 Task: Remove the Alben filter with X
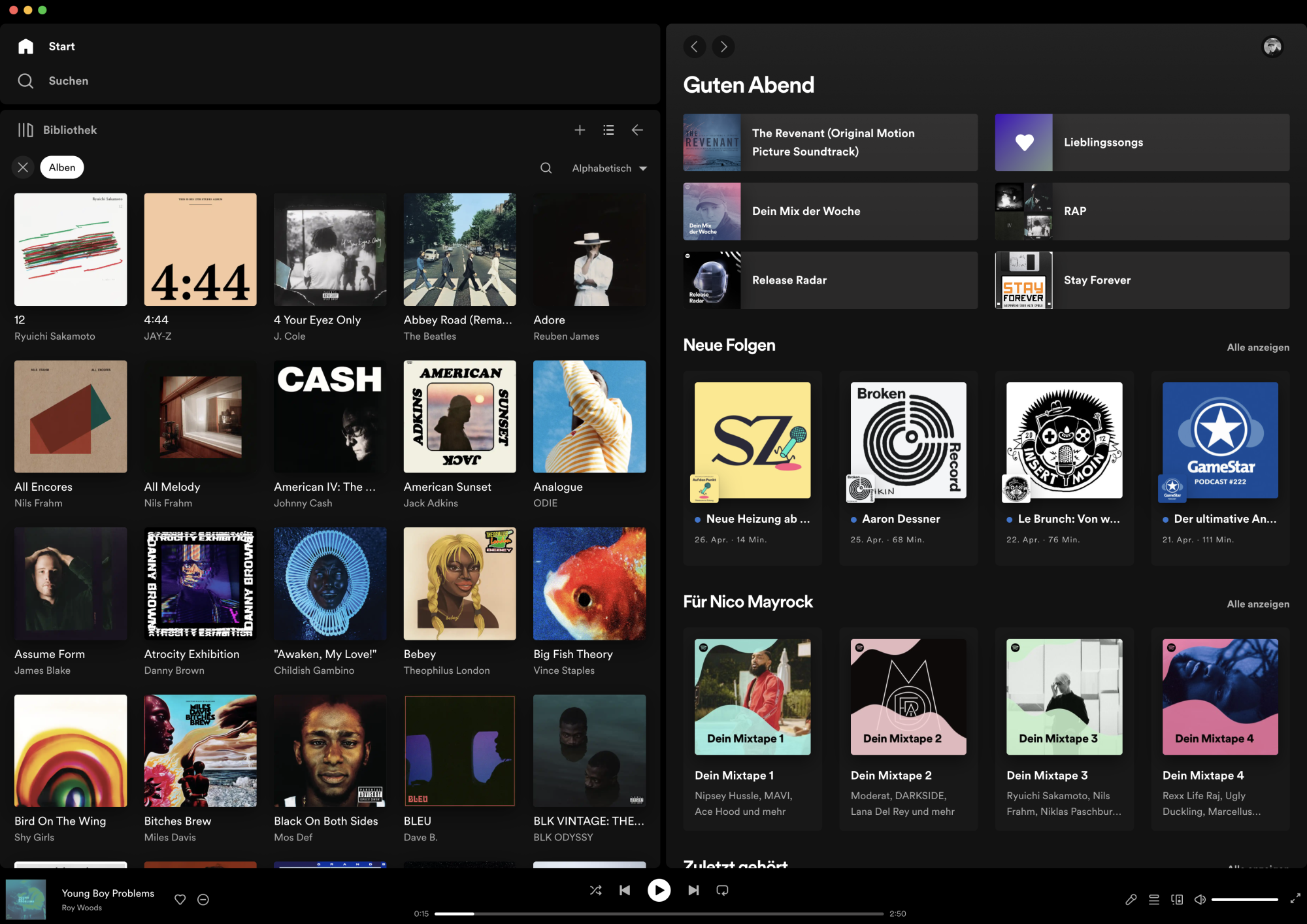[23, 167]
